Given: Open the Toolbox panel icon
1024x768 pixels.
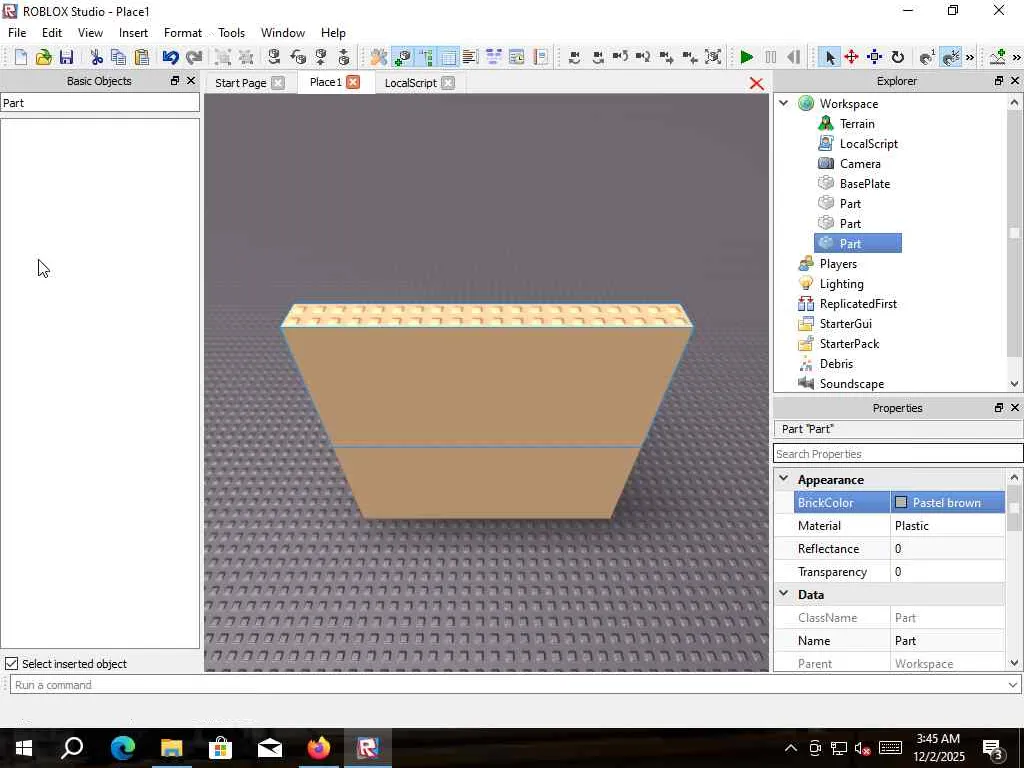Looking at the screenshot, I should pyautogui.click(x=379, y=57).
